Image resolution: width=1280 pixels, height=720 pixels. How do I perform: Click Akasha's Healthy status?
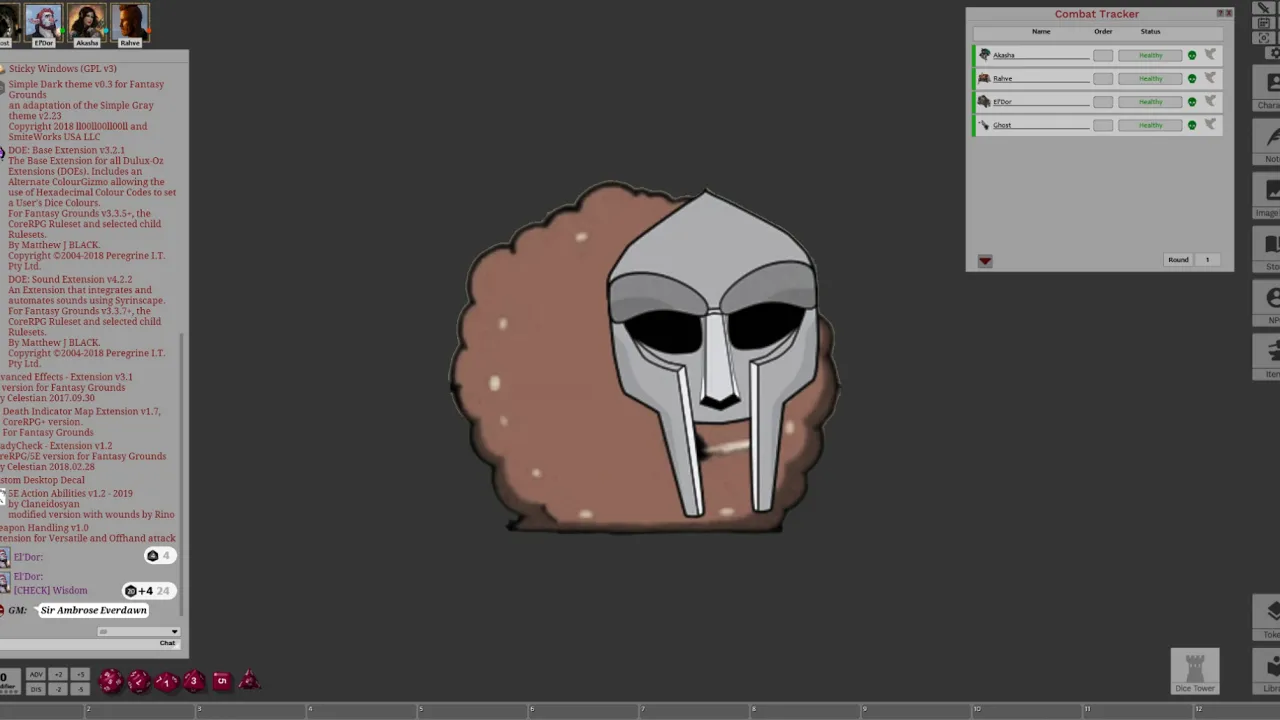(x=1150, y=55)
